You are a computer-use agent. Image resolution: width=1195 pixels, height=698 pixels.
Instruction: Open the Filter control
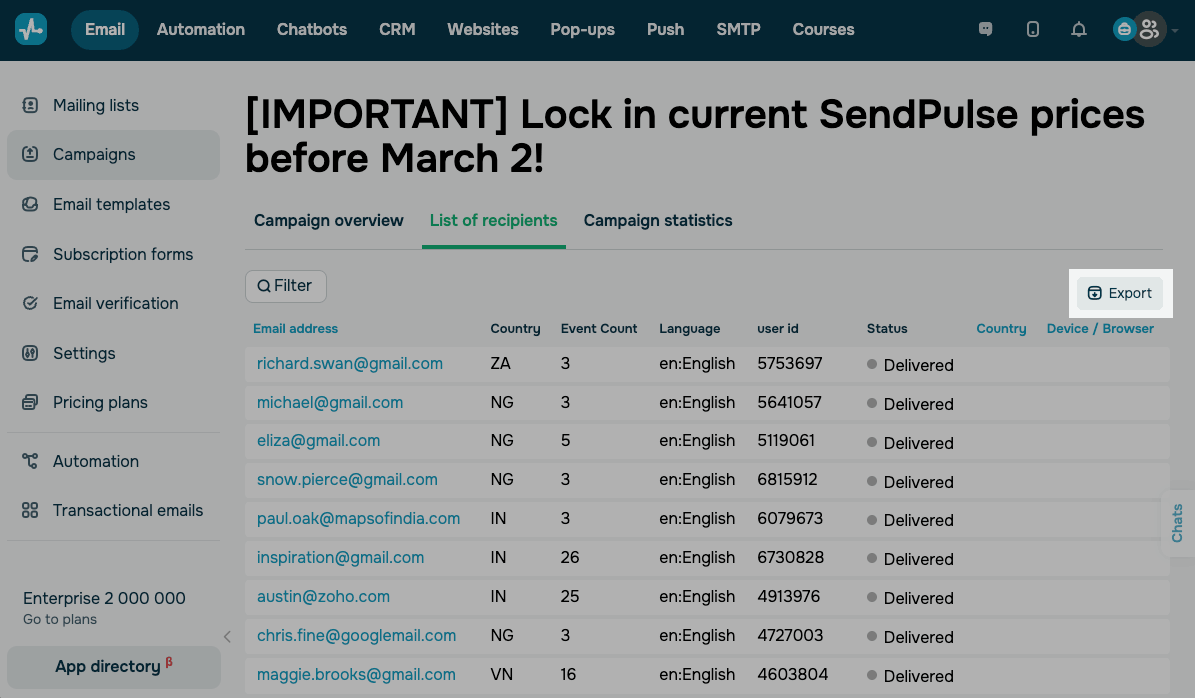tap(285, 286)
